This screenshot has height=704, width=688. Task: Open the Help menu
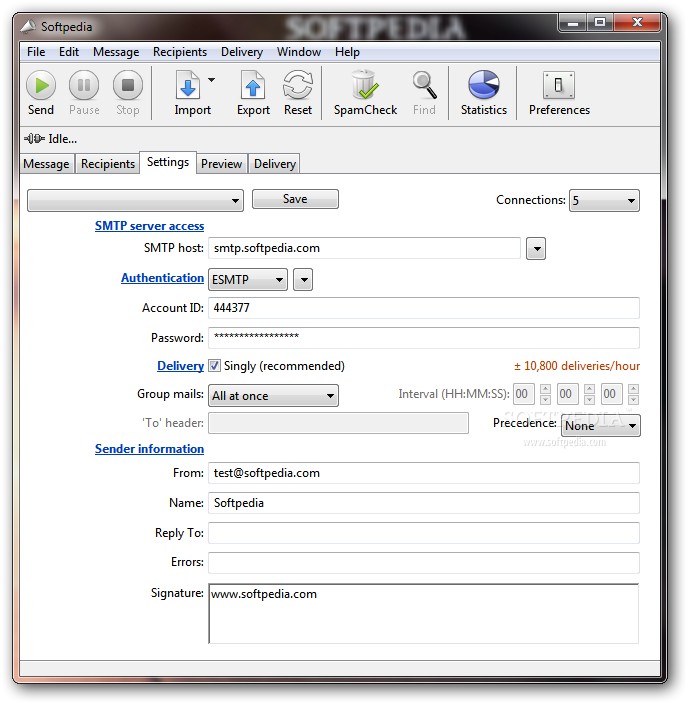(x=347, y=52)
